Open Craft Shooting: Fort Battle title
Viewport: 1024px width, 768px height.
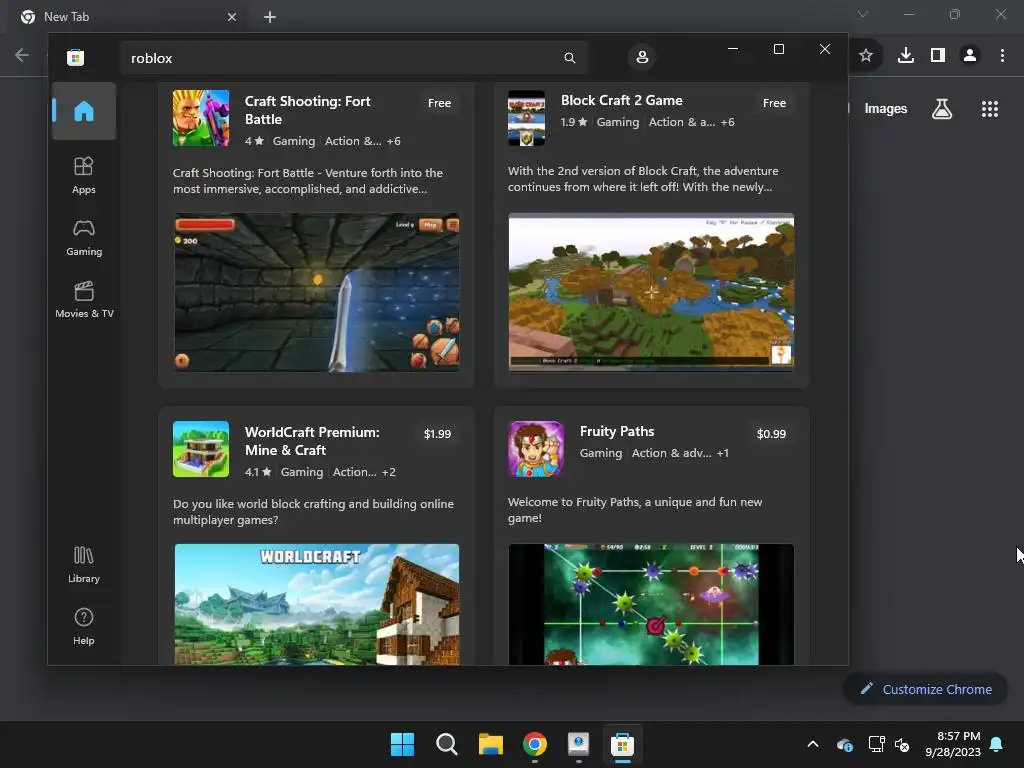click(x=308, y=110)
